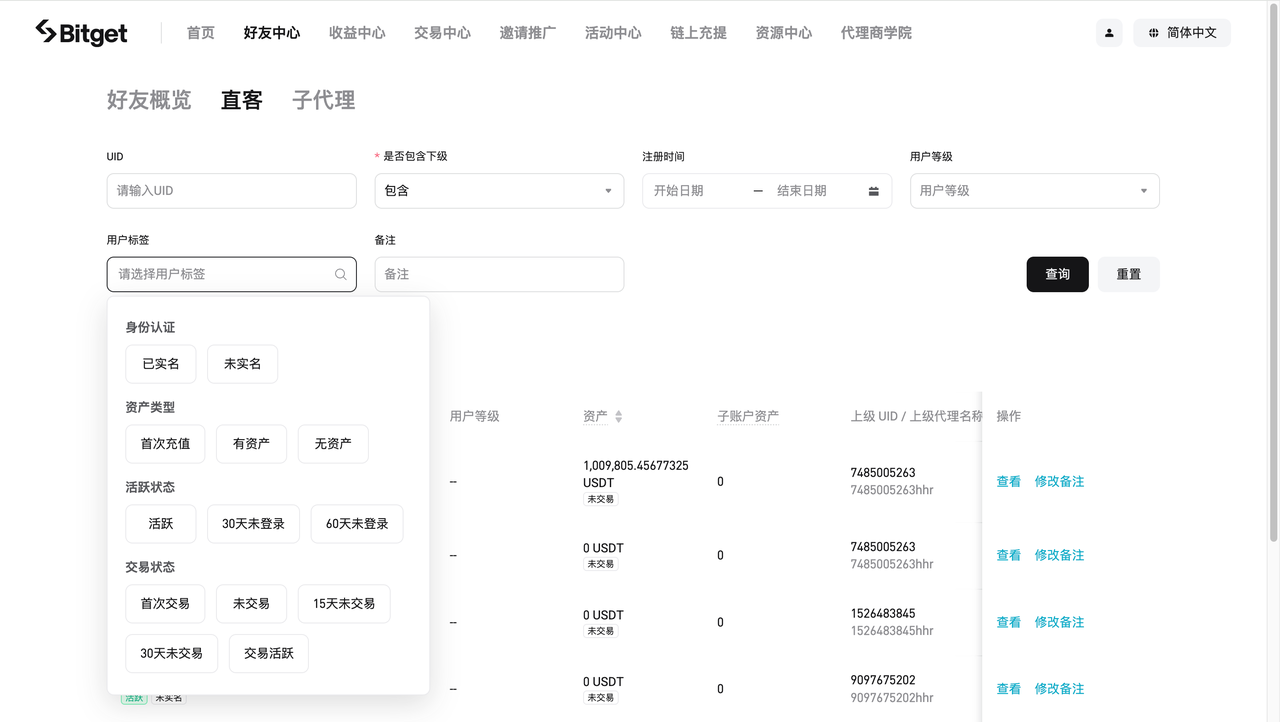Switch to the 好友概览 tab
Screen dimensions: 1280x722
tap(149, 100)
